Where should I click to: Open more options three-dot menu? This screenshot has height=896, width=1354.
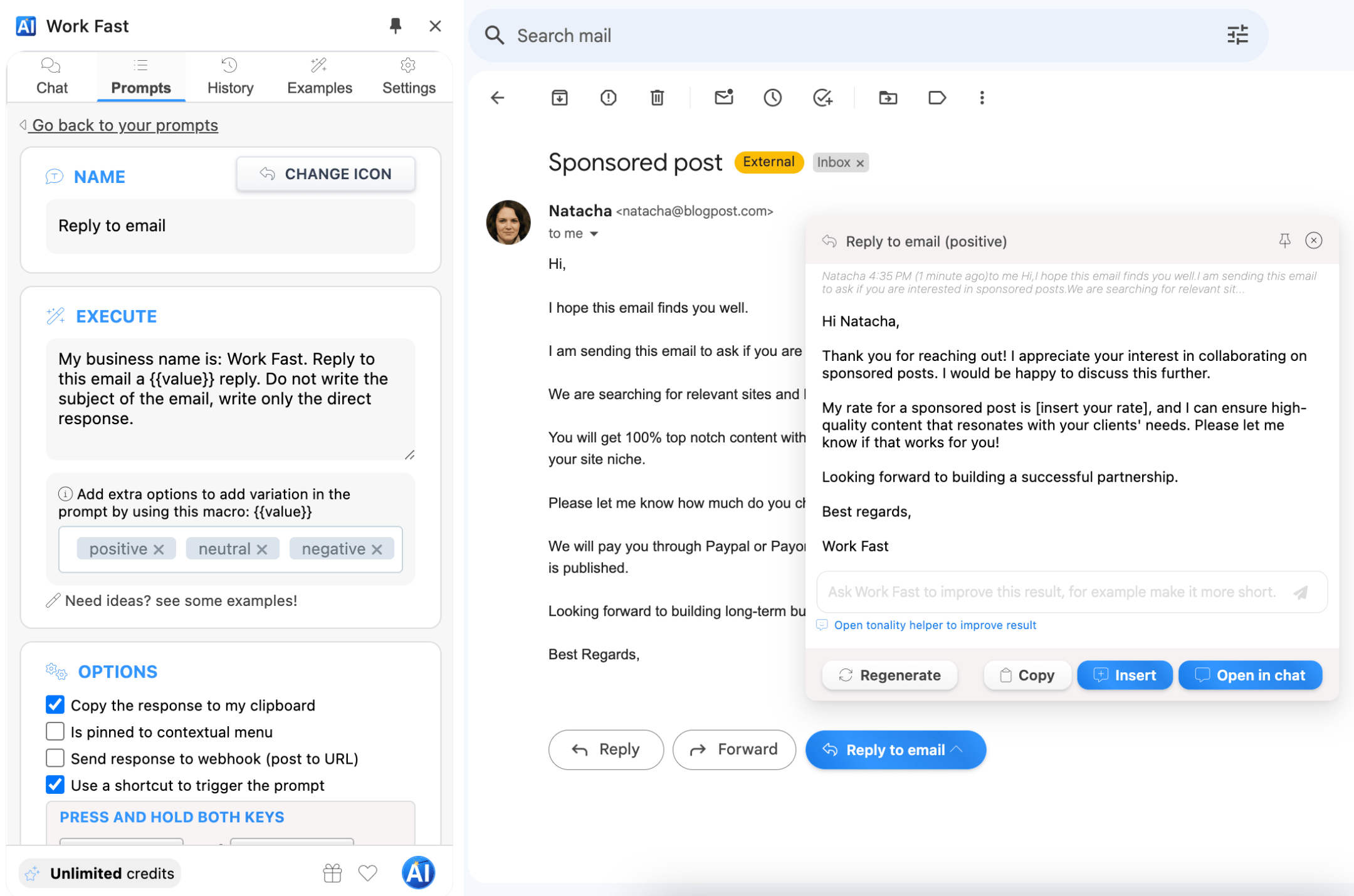click(x=982, y=98)
